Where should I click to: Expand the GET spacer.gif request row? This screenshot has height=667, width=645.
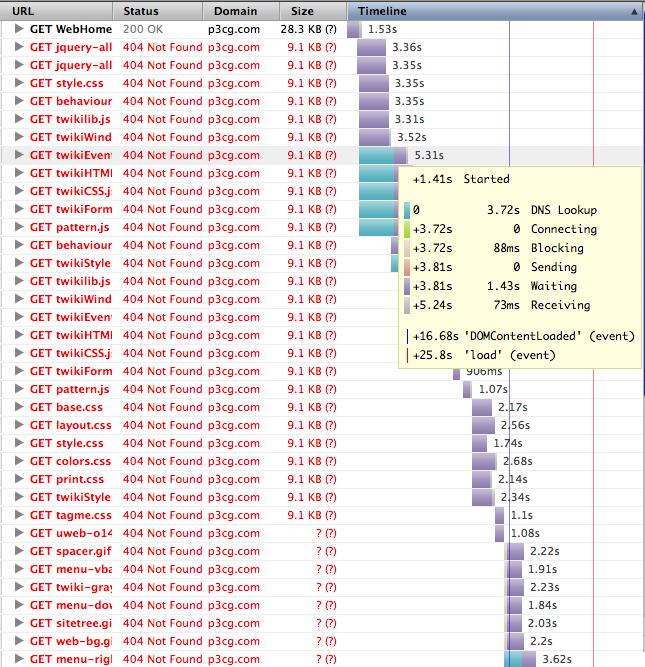click(x=20, y=551)
